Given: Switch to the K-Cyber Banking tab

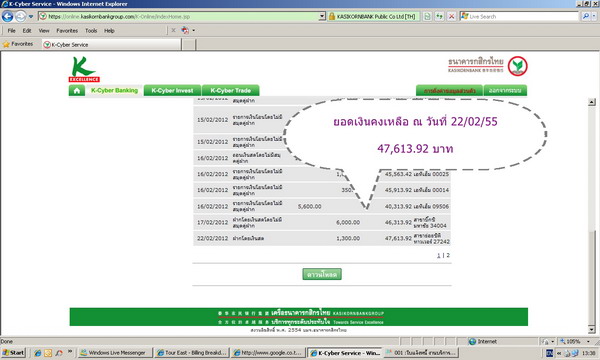Looking at the screenshot, I should tap(114, 90).
